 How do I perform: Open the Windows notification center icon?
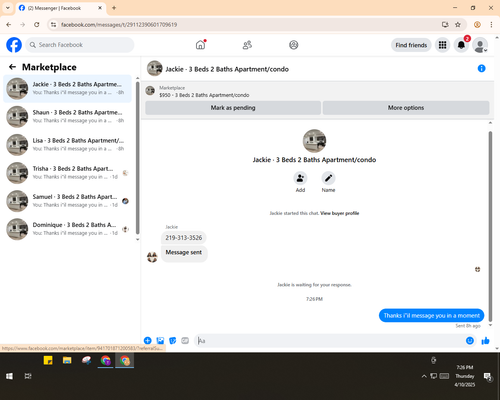pyautogui.click(x=488, y=376)
